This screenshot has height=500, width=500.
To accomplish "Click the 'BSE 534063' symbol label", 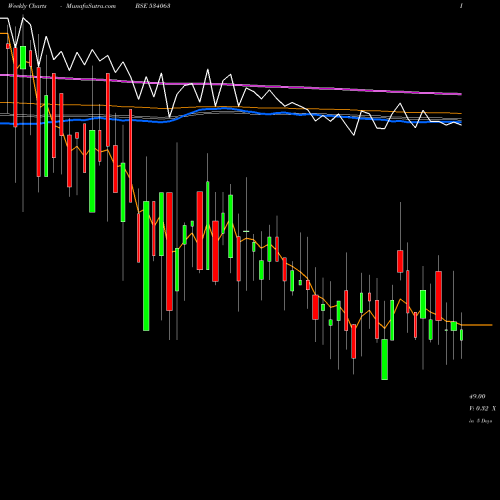I will 153,6.
